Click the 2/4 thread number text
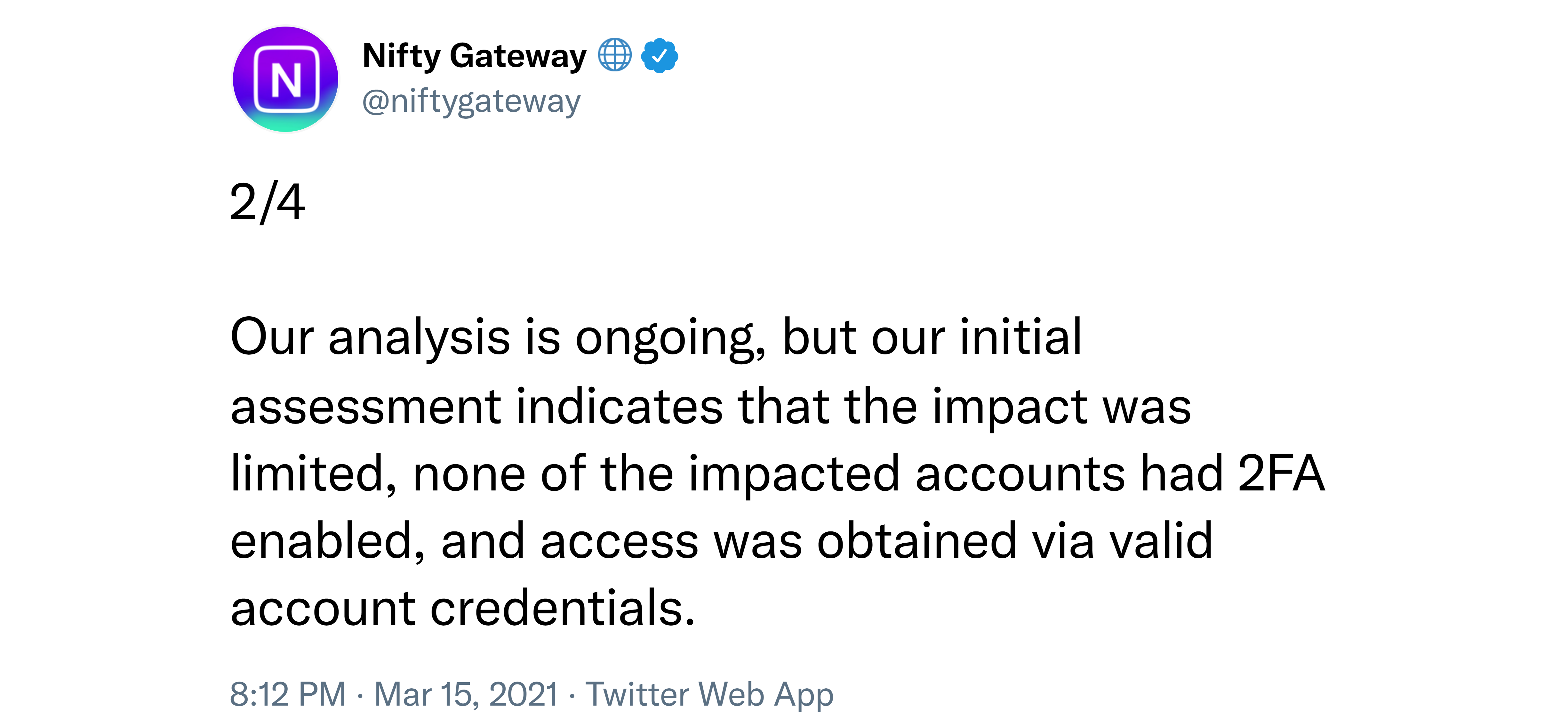 pyautogui.click(x=267, y=202)
